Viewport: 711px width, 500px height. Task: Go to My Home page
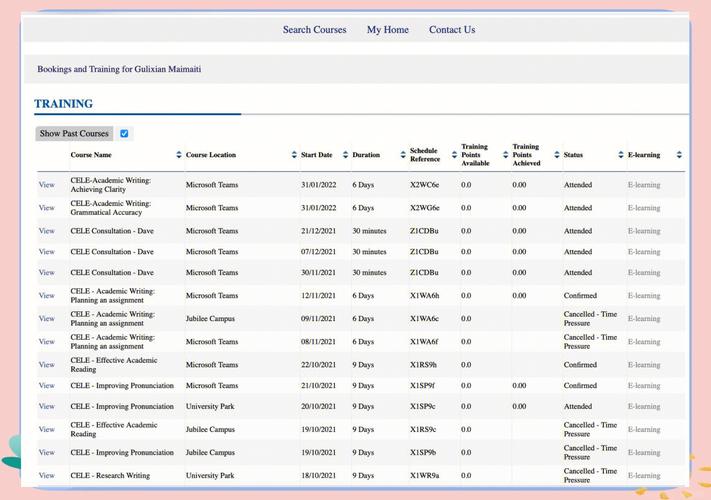pyautogui.click(x=387, y=30)
